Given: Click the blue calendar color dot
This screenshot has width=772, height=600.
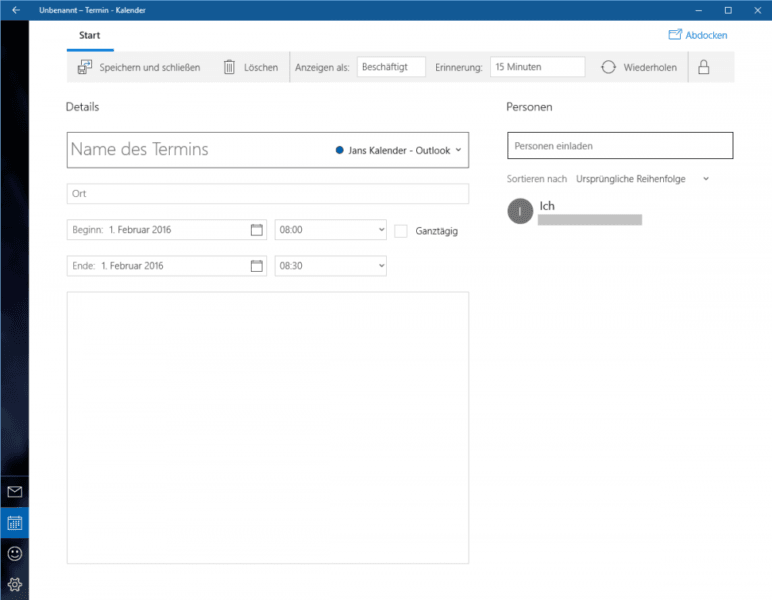Looking at the screenshot, I should [x=339, y=150].
